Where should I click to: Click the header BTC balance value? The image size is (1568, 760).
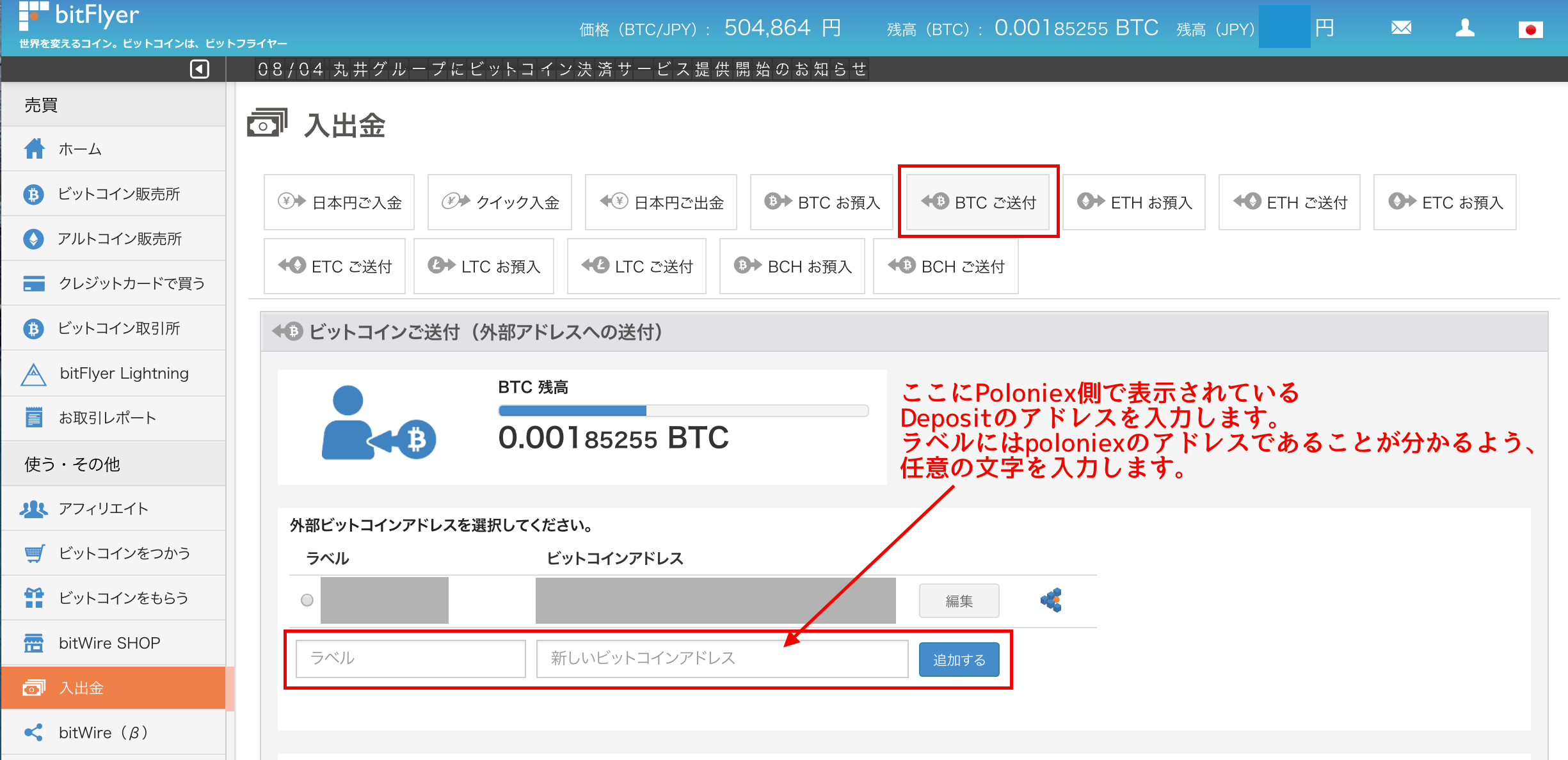(x=1076, y=28)
